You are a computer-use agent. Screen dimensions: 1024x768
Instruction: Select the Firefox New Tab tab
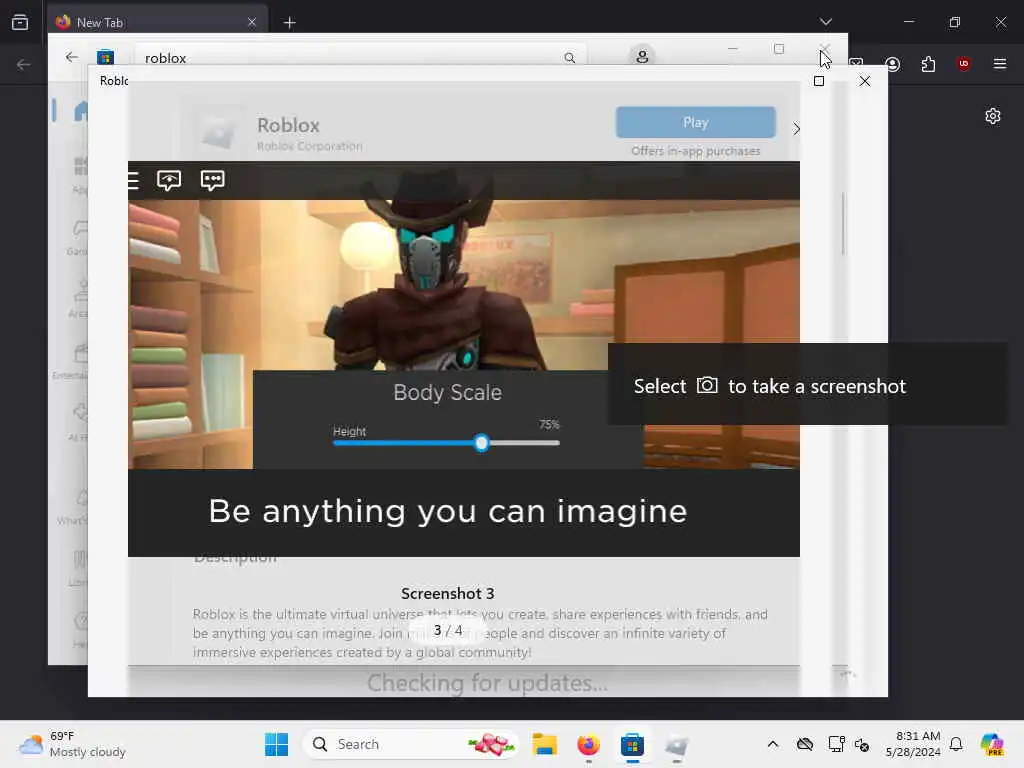157,22
